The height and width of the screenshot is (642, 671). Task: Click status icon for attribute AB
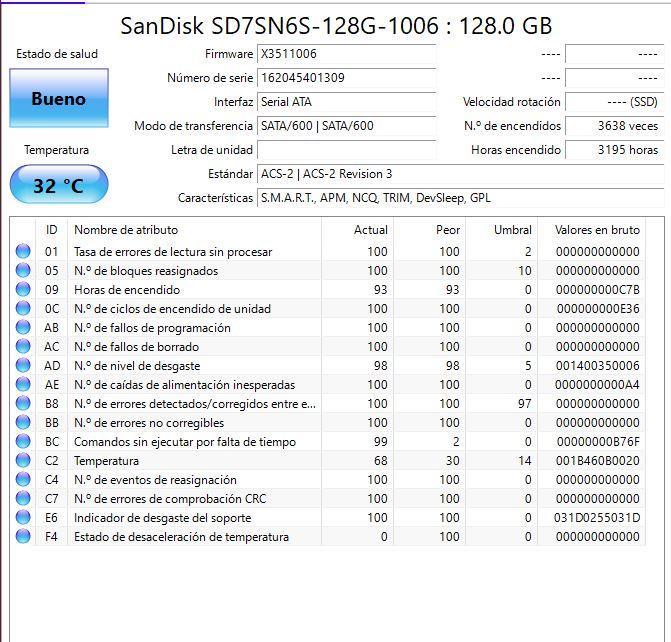(x=23, y=327)
